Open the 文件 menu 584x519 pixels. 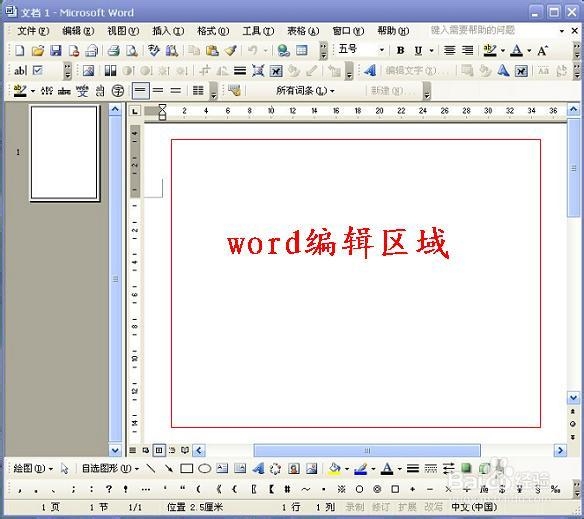tap(33, 31)
